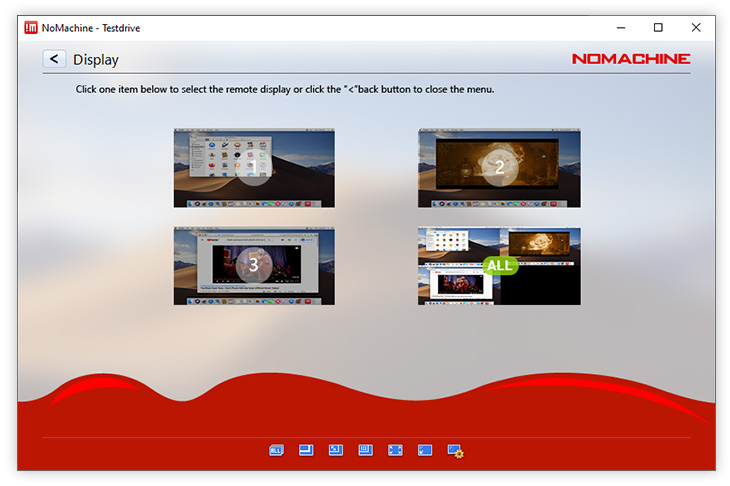Open display settings via the gear monitor icon
Screen dimensions: 730x486
(x=455, y=451)
